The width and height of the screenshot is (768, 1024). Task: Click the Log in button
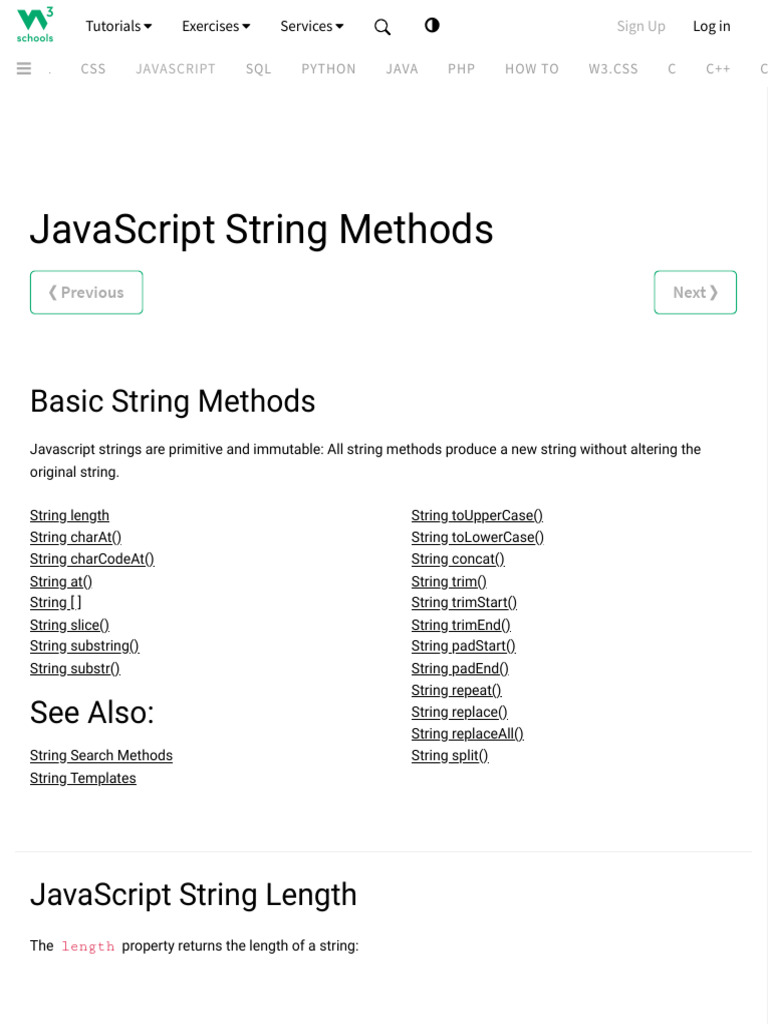711,26
